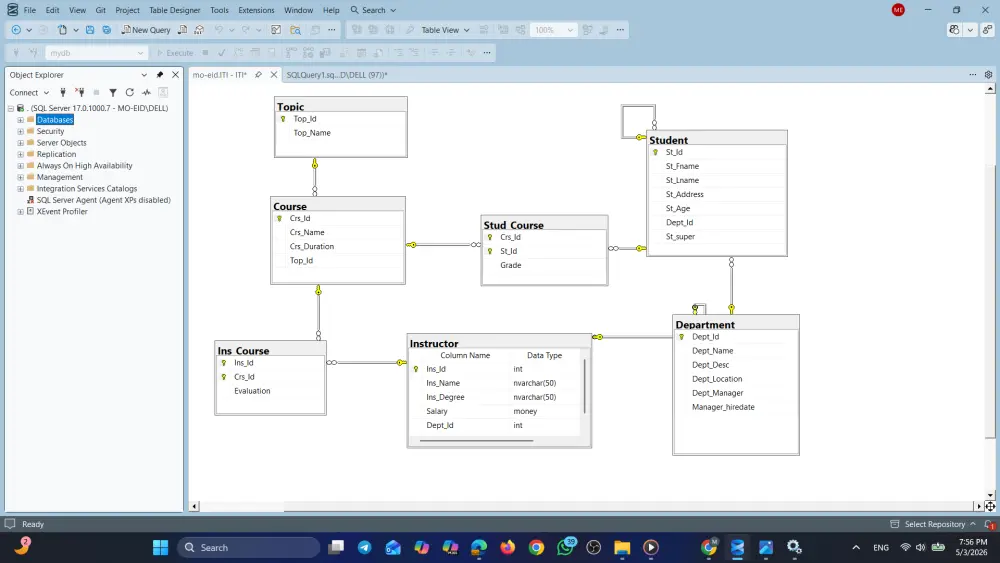Viewport: 1000px width, 563px height.
Task: Click the settings gear above the diagram
Action: (x=989, y=75)
